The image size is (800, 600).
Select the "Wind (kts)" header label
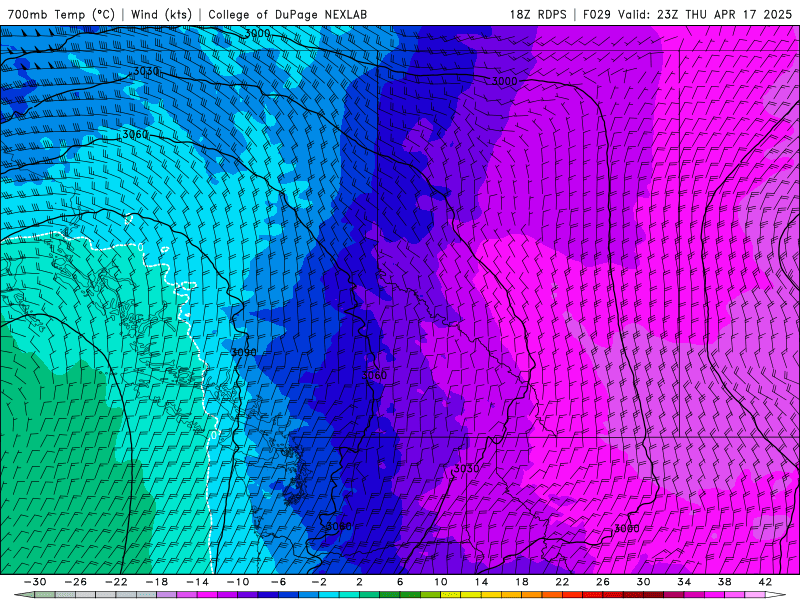[x=161, y=14]
